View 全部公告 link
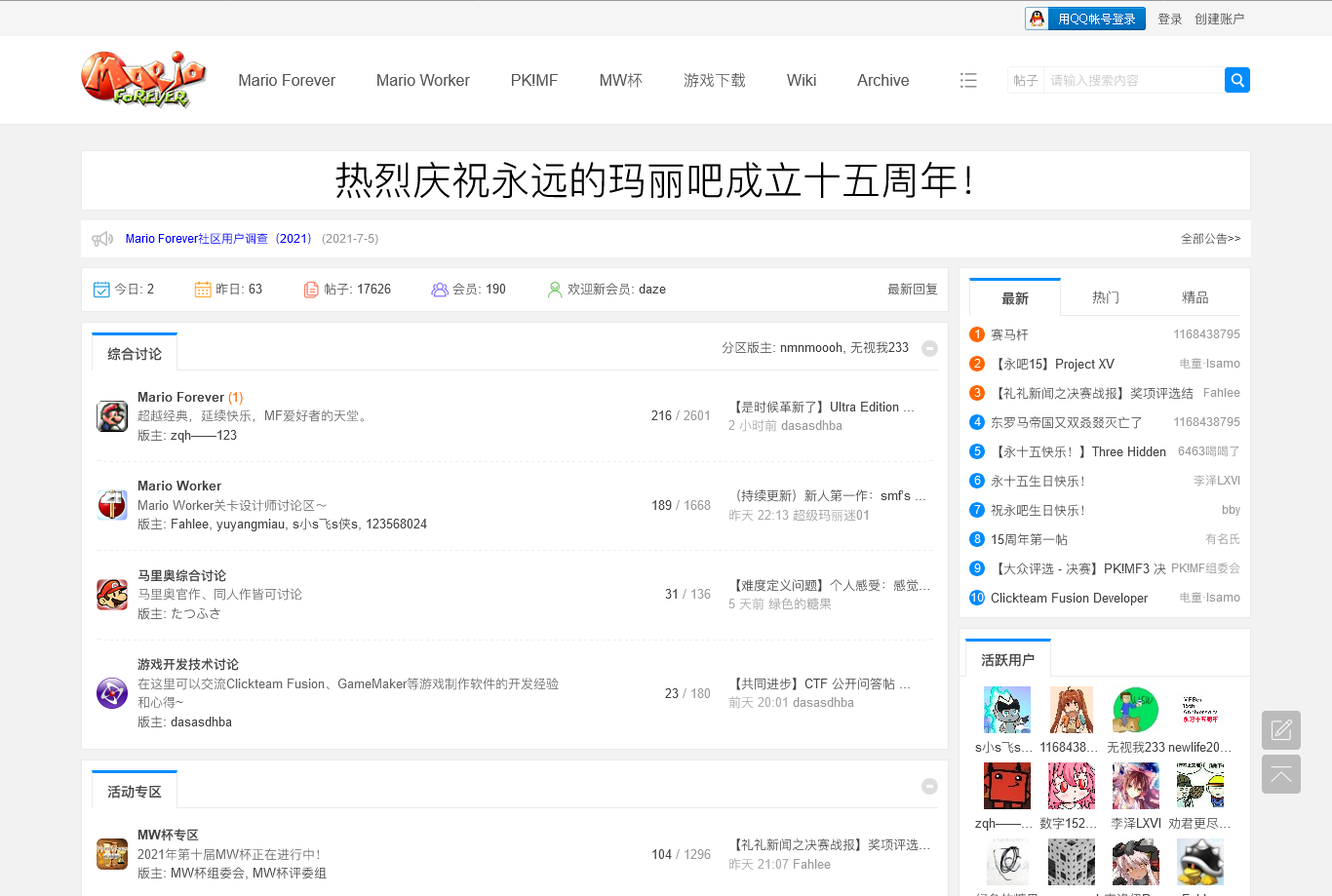Screen dimensions: 1332x896 click(1211, 239)
